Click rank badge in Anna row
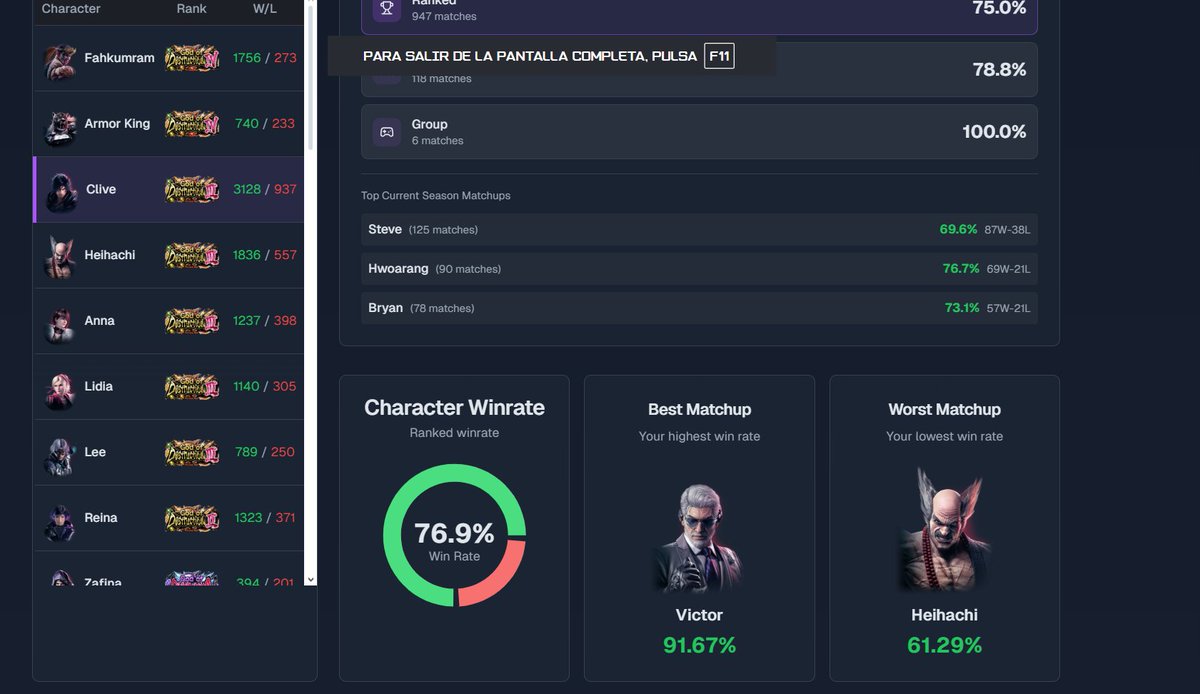The image size is (1200, 694). 191,321
